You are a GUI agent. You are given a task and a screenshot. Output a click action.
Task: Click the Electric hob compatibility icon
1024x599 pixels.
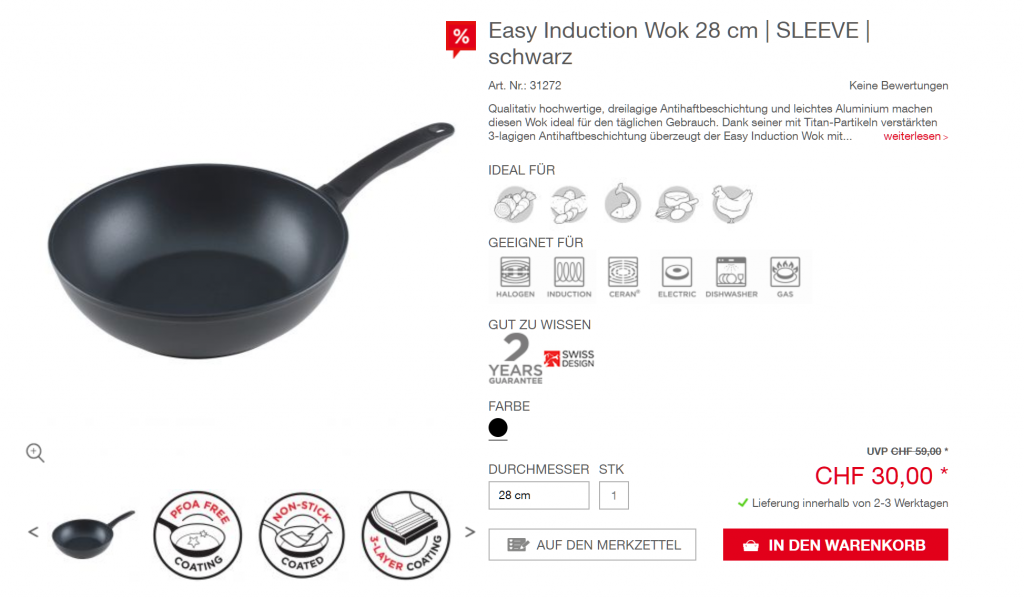tap(677, 277)
